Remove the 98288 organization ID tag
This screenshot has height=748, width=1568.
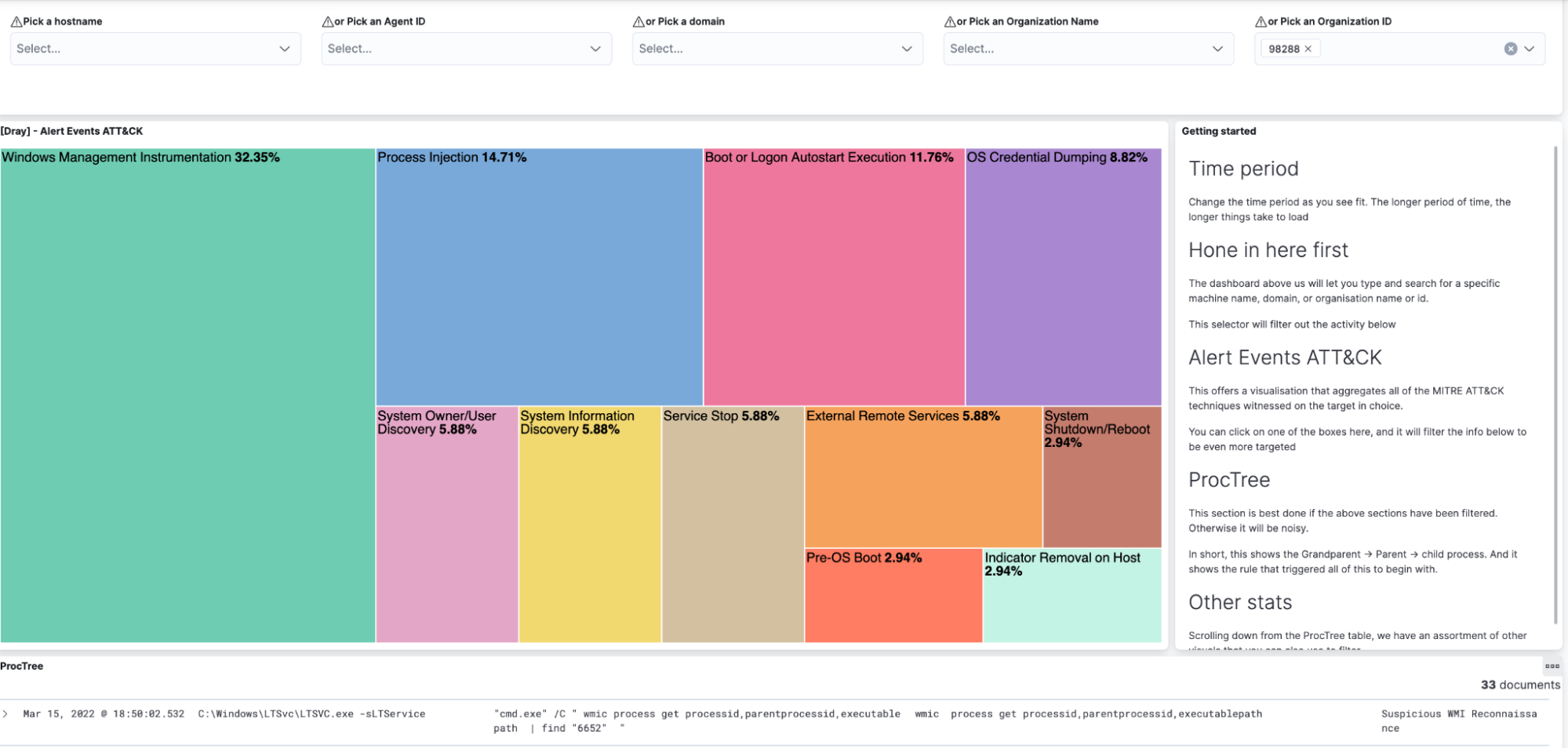(1308, 49)
